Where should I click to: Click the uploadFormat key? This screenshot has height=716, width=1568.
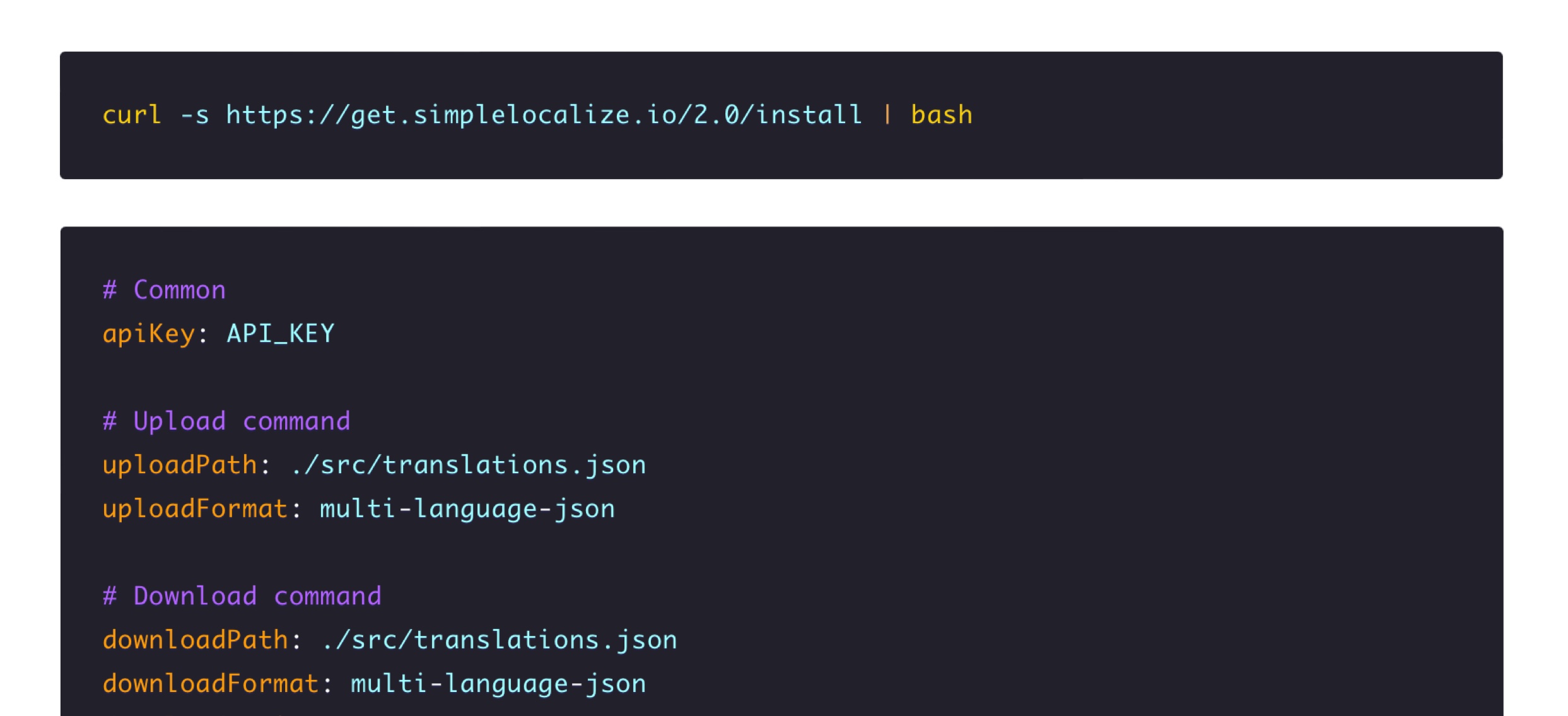tap(196, 508)
